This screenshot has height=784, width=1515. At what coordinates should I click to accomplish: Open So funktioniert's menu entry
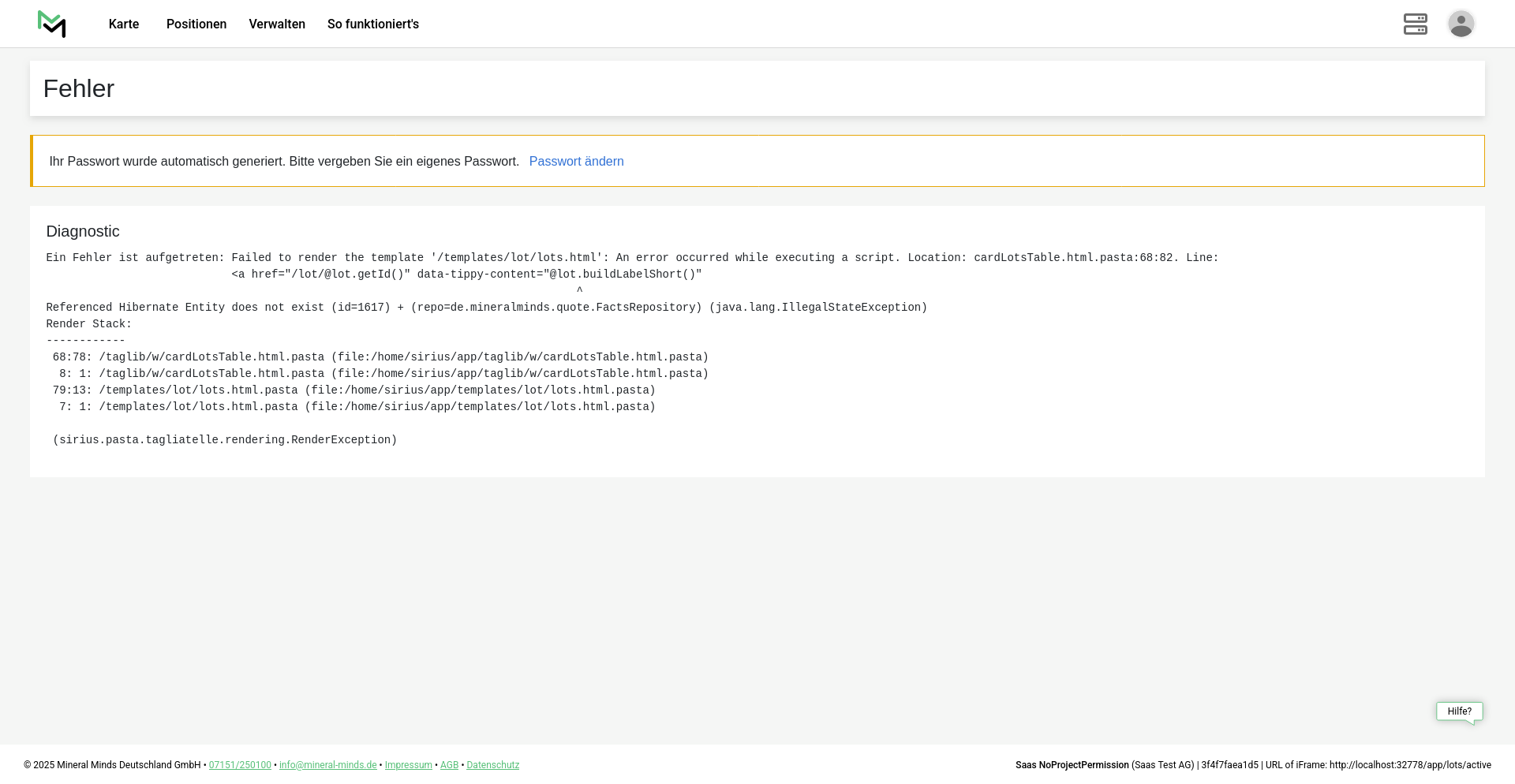click(x=373, y=24)
